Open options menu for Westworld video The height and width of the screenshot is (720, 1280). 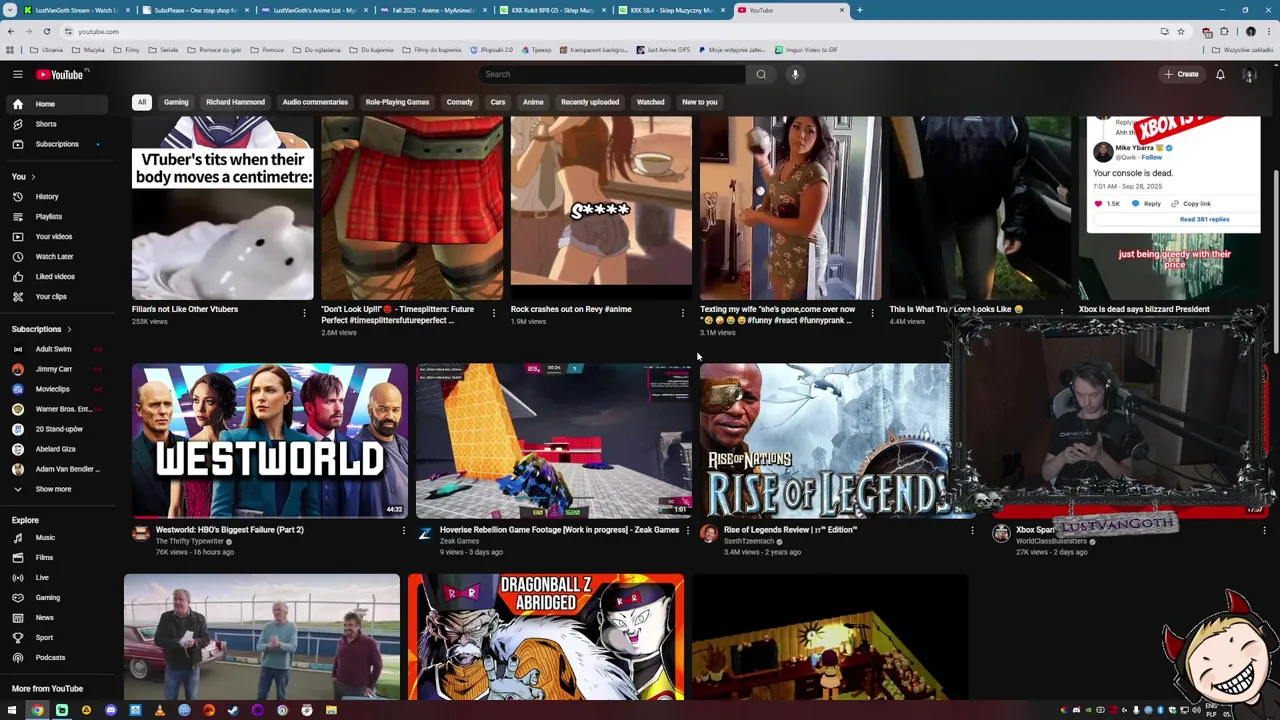(x=404, y=531)
